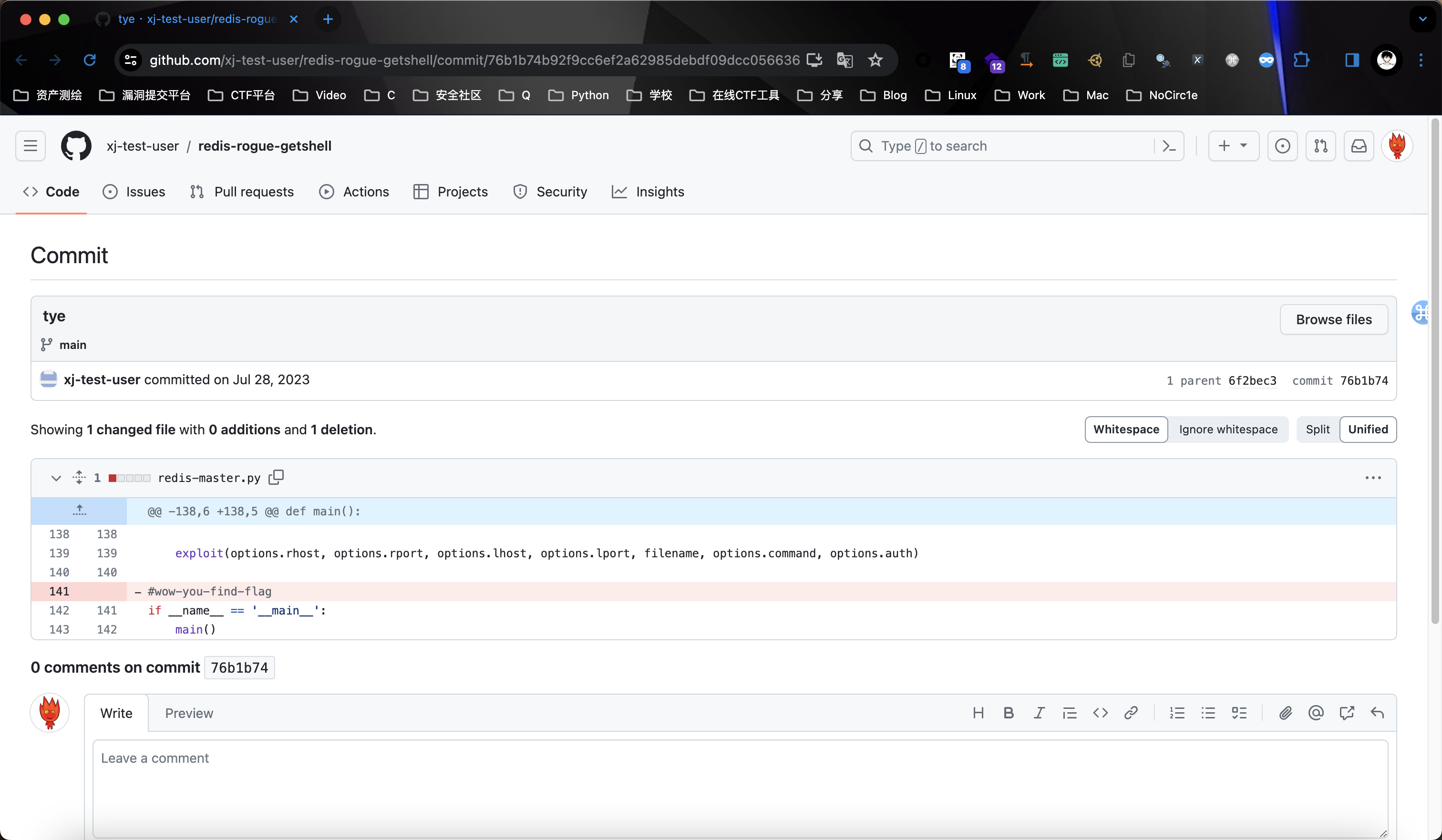Select the Whitespace diff option
The height and width of the screenshot is (840, 1442).
click(x=1126, y=429)
